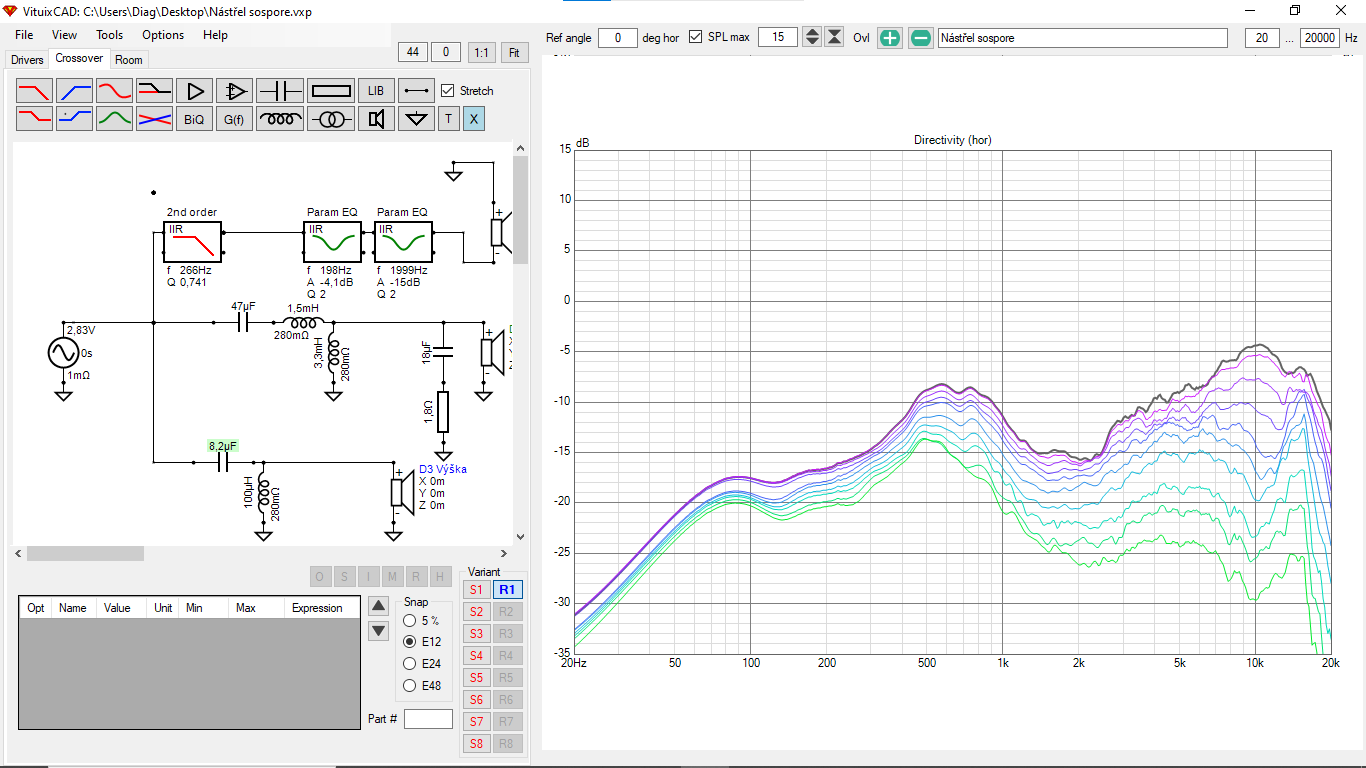Image resolution: width=1366 pixels, height=768 pixels.
Task: Click the start frequency field showing 20
Action: pyautogui.click(x=1262, y=38)
